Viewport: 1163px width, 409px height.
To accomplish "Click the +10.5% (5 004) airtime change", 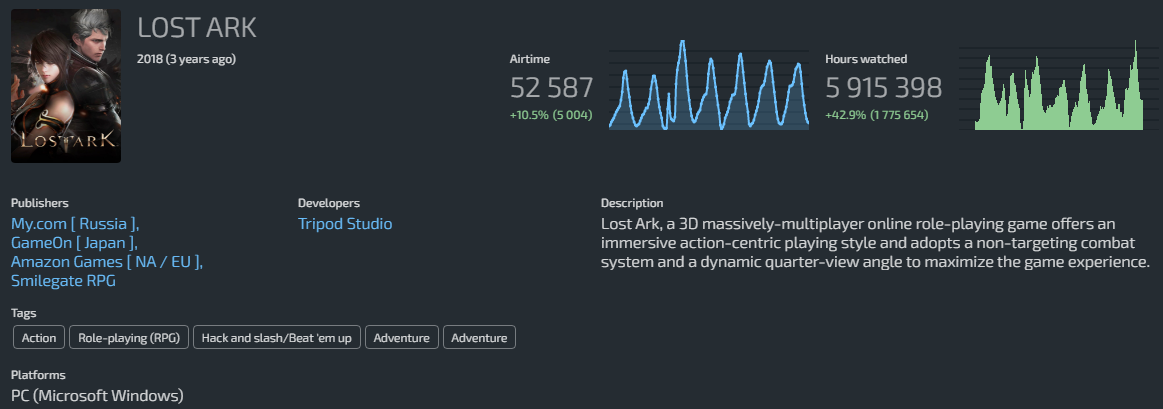I will pos(551,115).
